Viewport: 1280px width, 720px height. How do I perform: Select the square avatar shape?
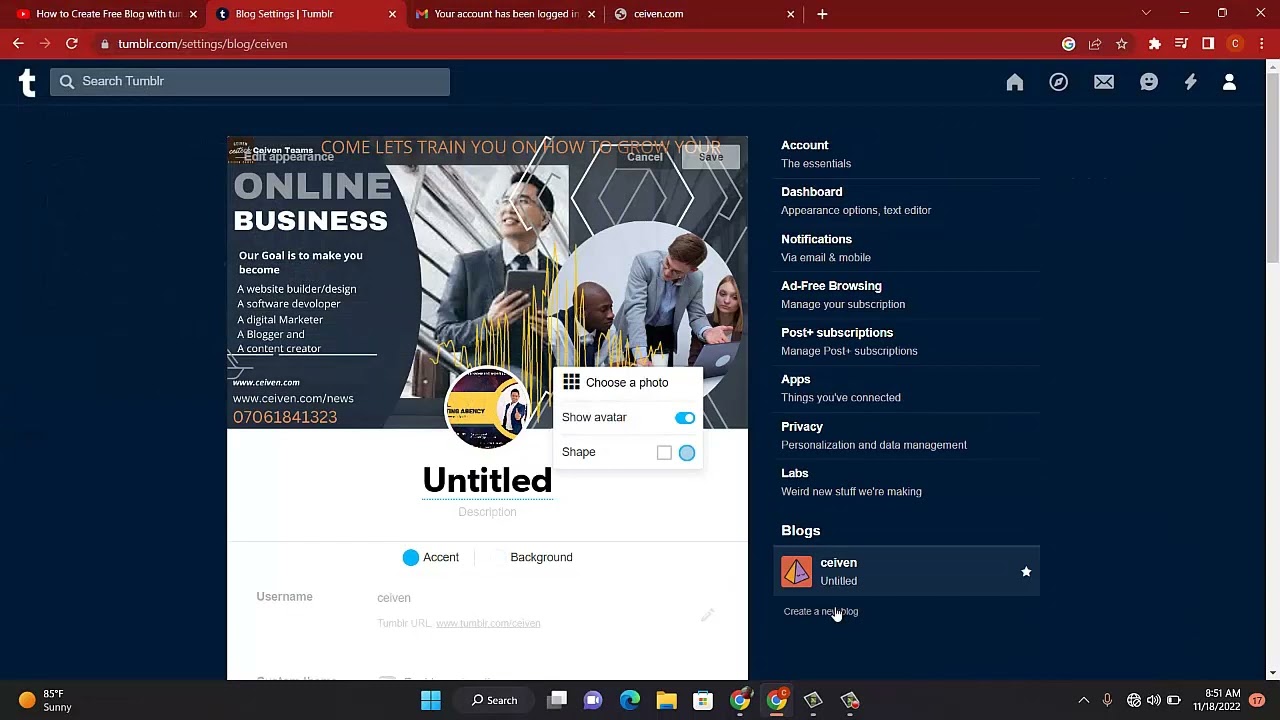[x=664, y=453]
